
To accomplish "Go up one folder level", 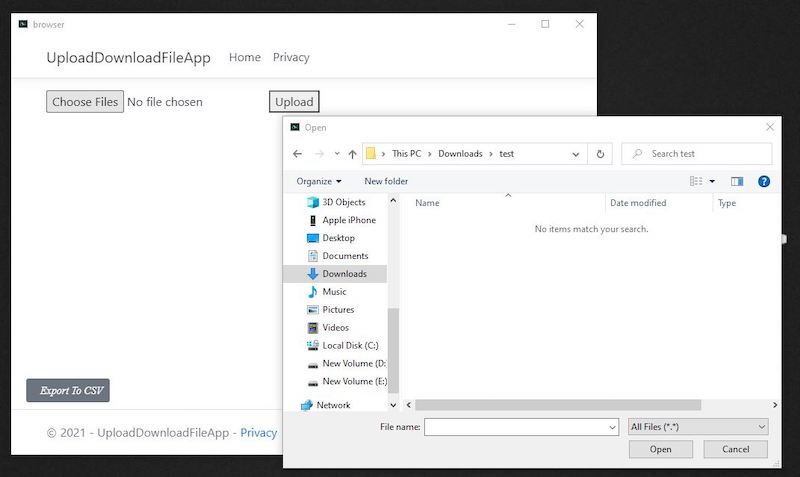I will [x=353, y=154].
